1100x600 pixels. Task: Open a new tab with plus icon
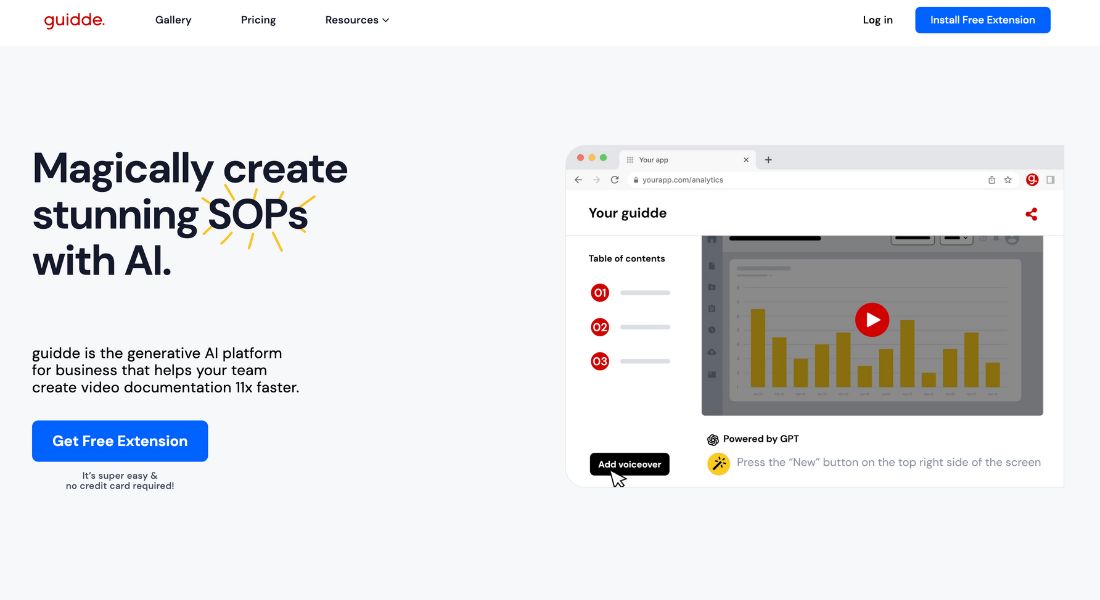click(768, 160)
